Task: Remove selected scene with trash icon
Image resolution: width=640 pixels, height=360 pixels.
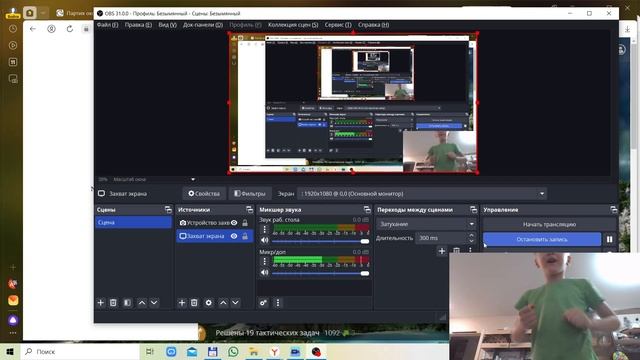Action: pos(113,302)
